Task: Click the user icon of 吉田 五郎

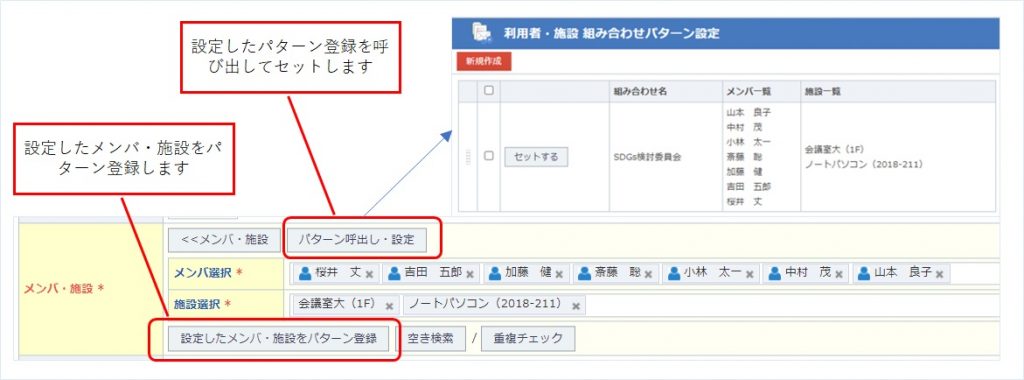Action: click(394, 273)
